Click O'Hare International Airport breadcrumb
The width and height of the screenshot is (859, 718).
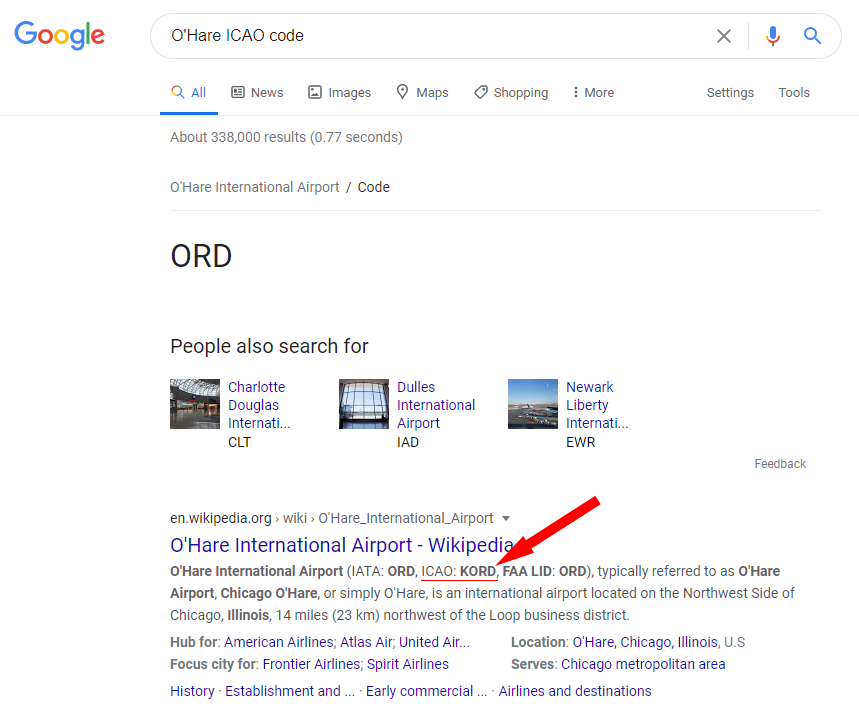point(255,187)
